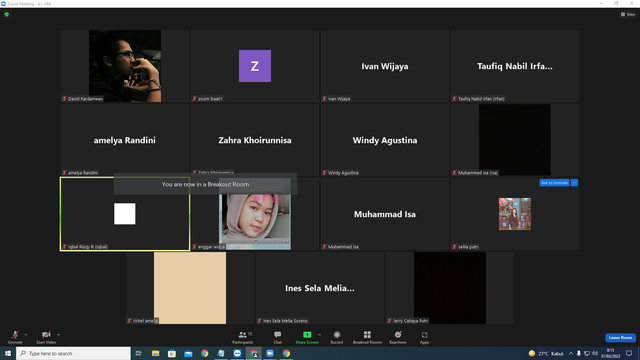Click the green Share Screen button

pyautogui.click(x=307, y=337)
